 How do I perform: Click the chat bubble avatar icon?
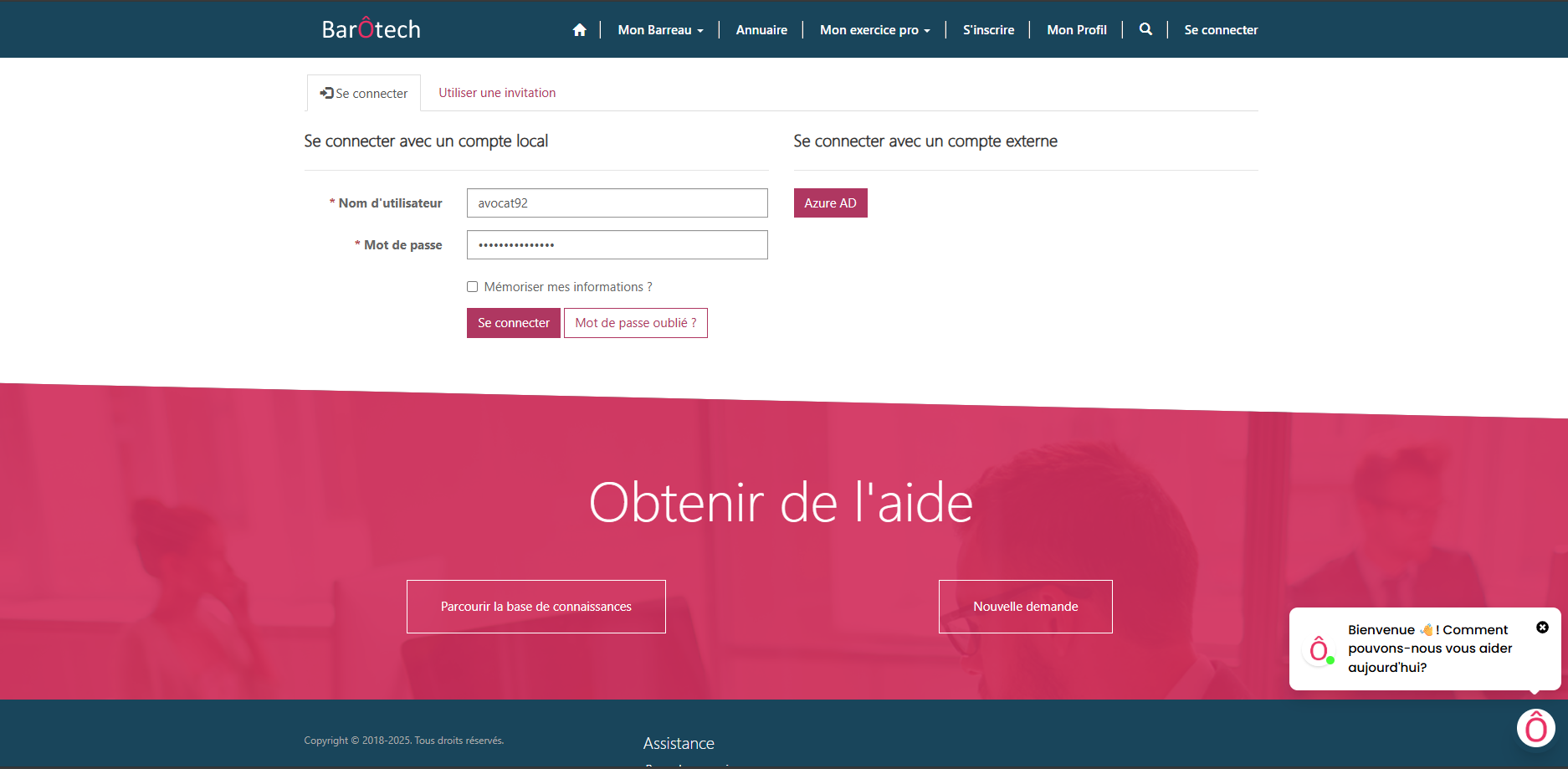[x=1319, y=649]
